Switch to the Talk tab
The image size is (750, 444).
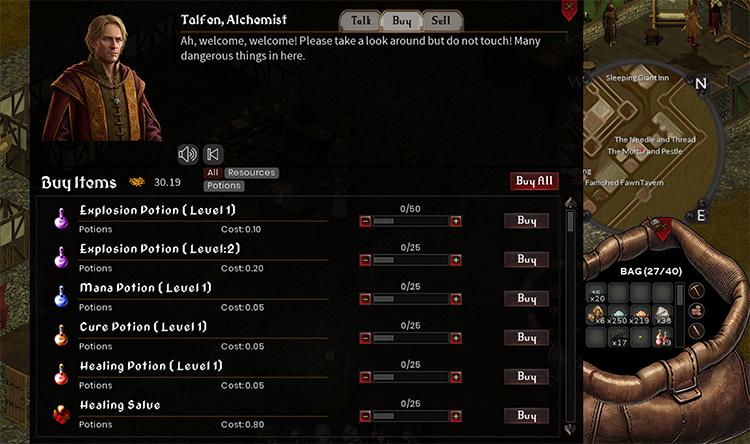point(361,21)
